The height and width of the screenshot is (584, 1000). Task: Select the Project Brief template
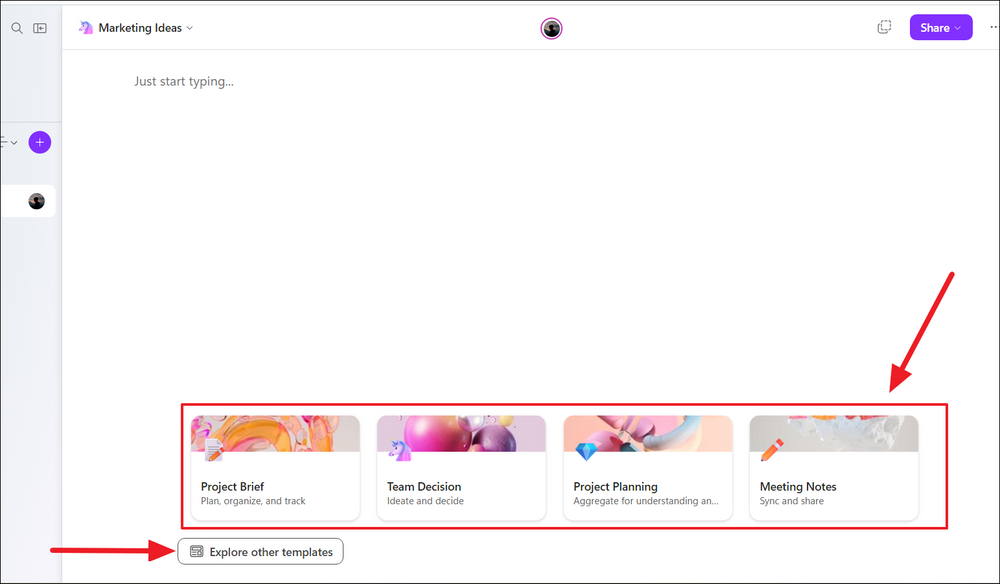pyautogui.click(x=275, y=468)
